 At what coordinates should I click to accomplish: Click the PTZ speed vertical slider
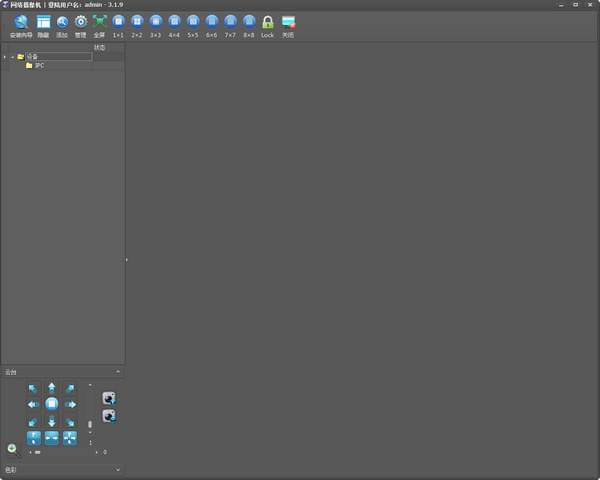(90, 424)
